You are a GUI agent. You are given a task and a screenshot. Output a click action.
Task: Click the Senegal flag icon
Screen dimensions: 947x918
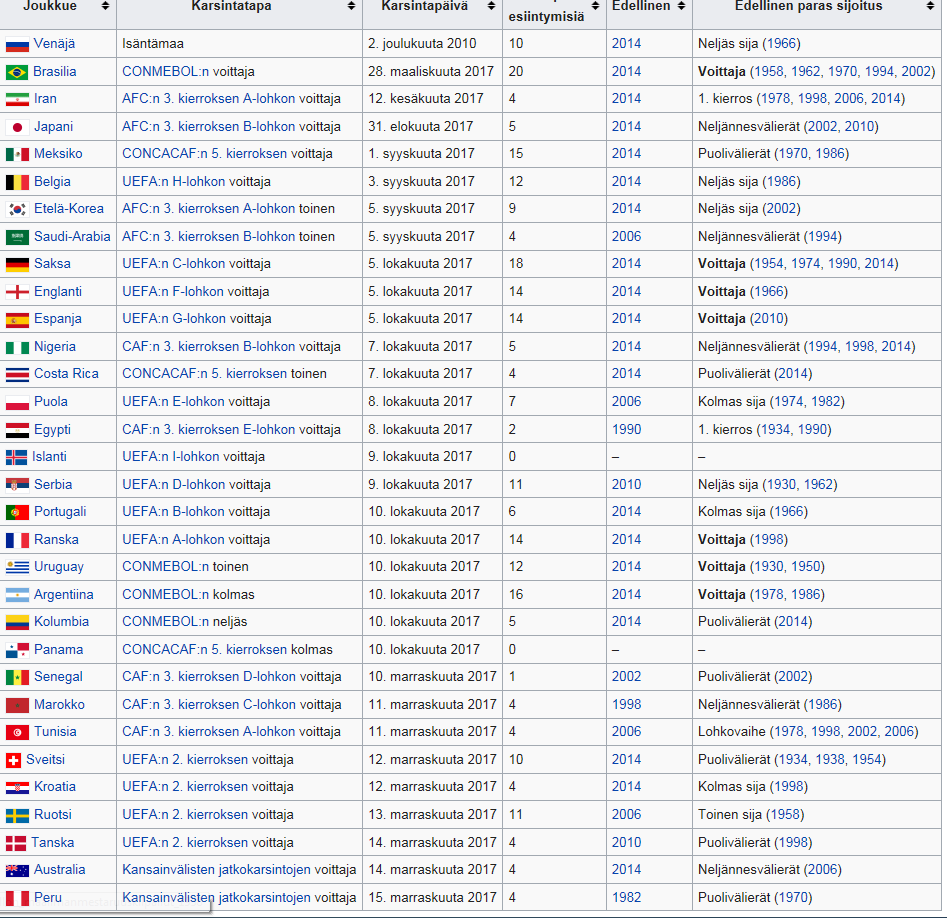pyautogui.click(x=17, y=677)
